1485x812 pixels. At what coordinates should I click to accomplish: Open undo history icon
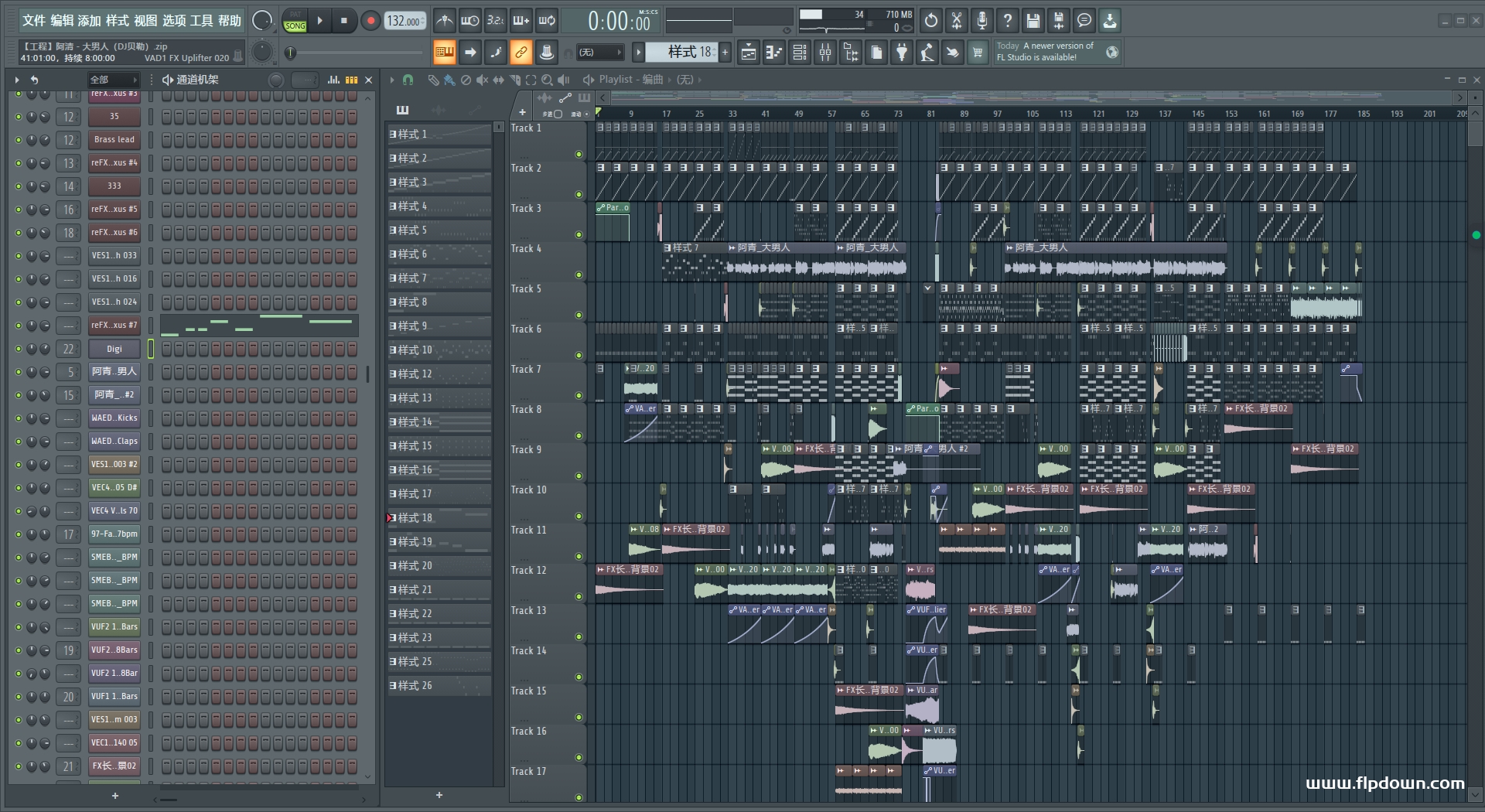click(x=931, y=21)
